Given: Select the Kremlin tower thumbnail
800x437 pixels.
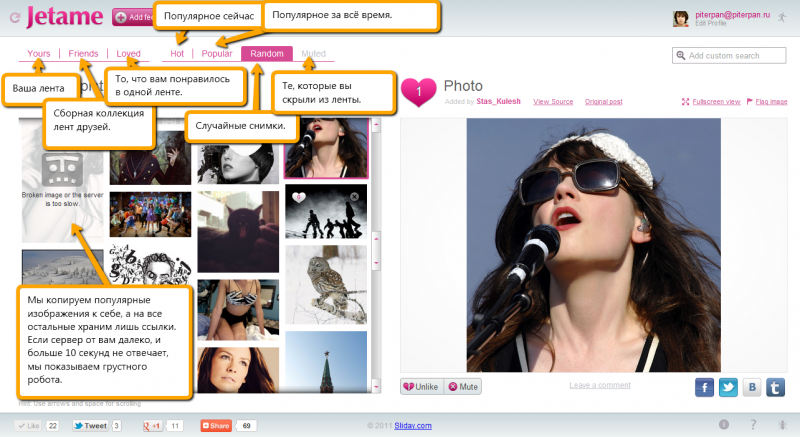Looking at the screenshot, I should tap(326, 362).
